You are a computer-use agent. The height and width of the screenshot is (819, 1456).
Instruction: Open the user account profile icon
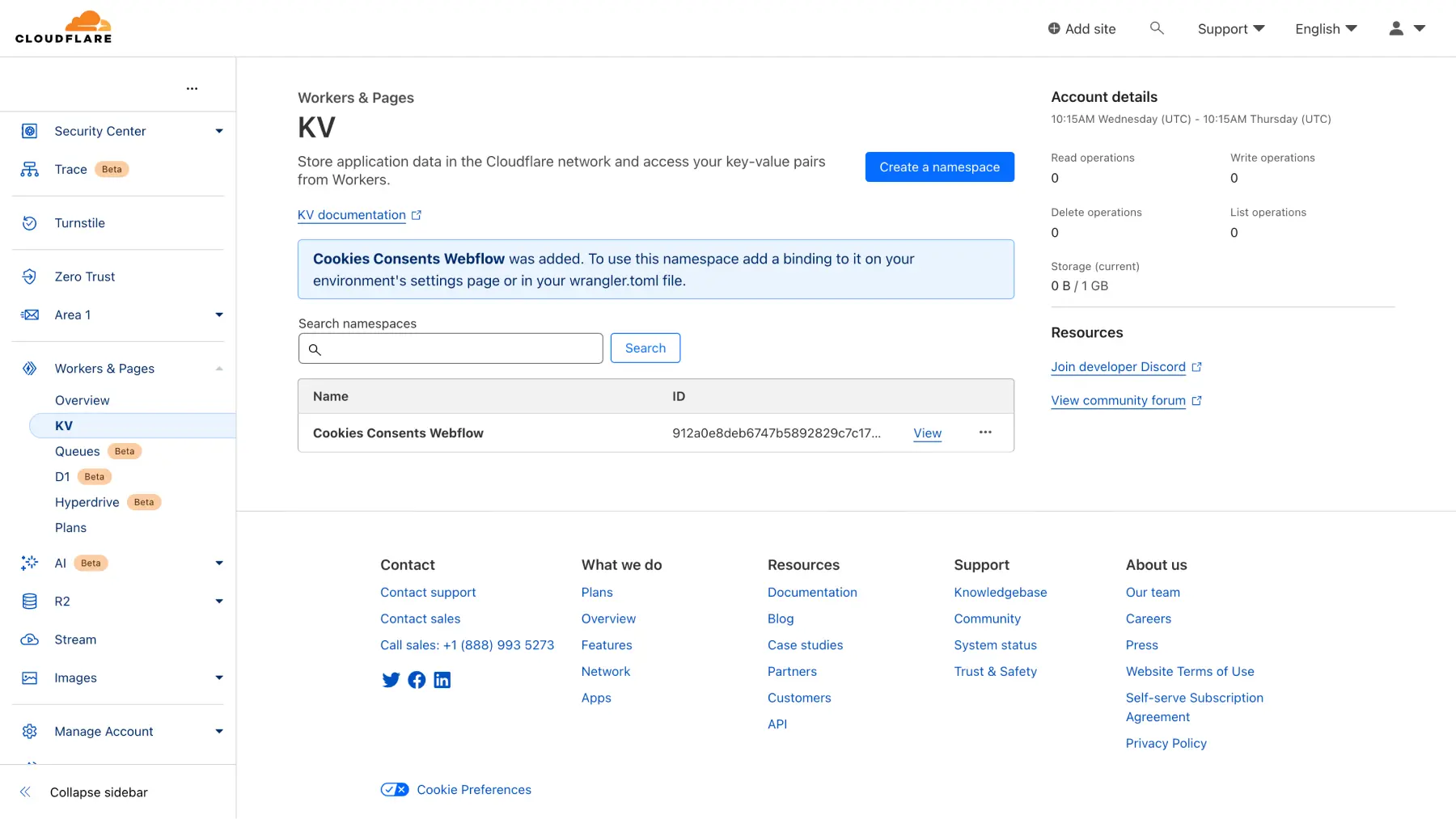pos(1396,28)
